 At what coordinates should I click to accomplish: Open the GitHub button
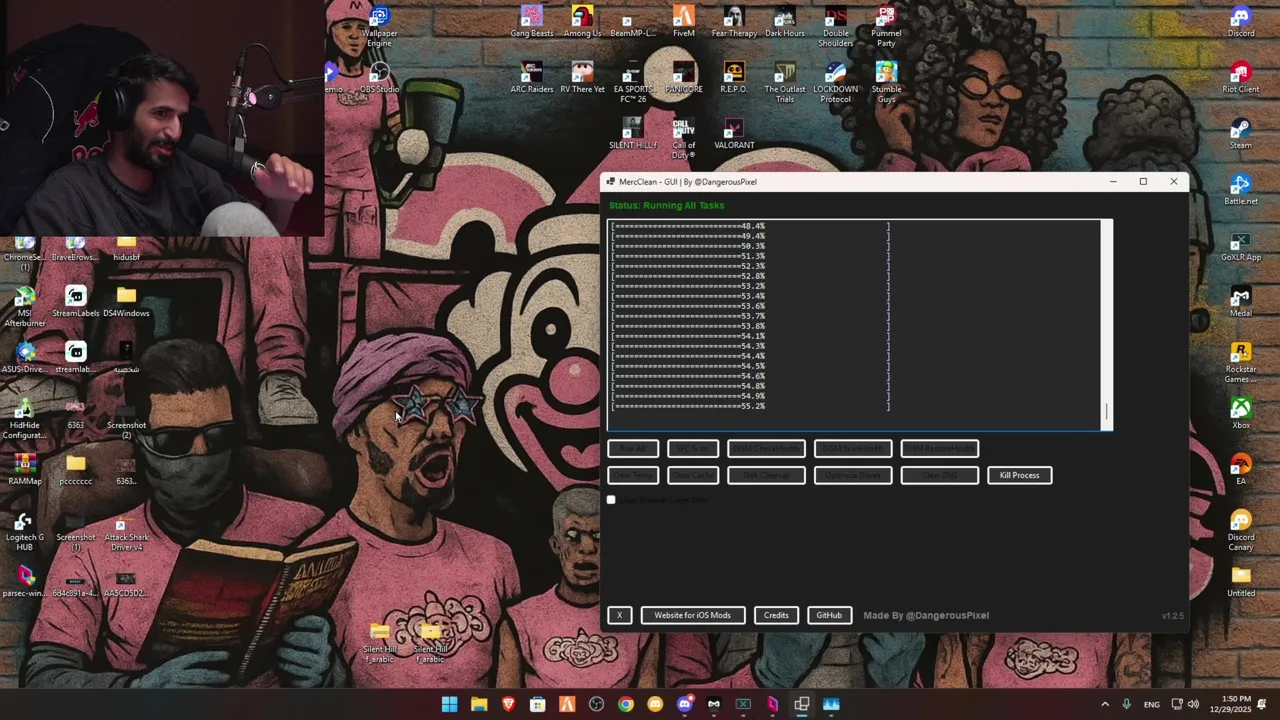coord(829,615)
